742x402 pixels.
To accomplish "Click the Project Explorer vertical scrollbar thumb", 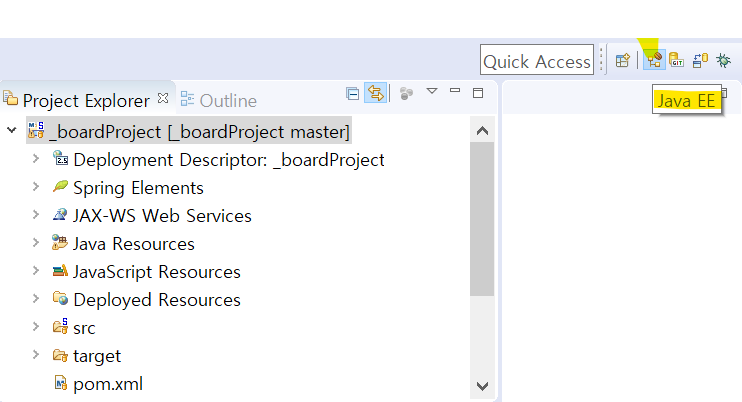I will tap(482, 219).
